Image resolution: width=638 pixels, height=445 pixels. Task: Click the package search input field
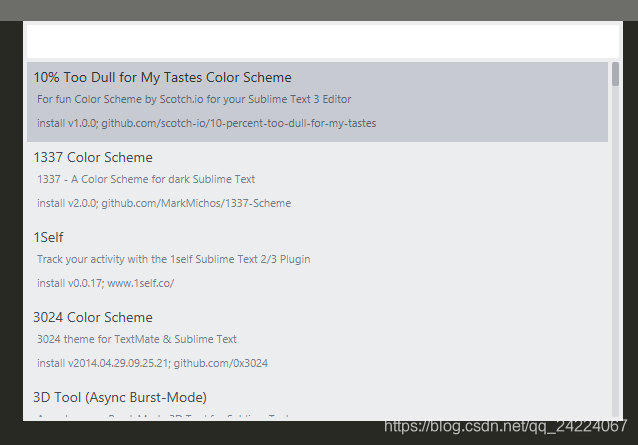323,41
